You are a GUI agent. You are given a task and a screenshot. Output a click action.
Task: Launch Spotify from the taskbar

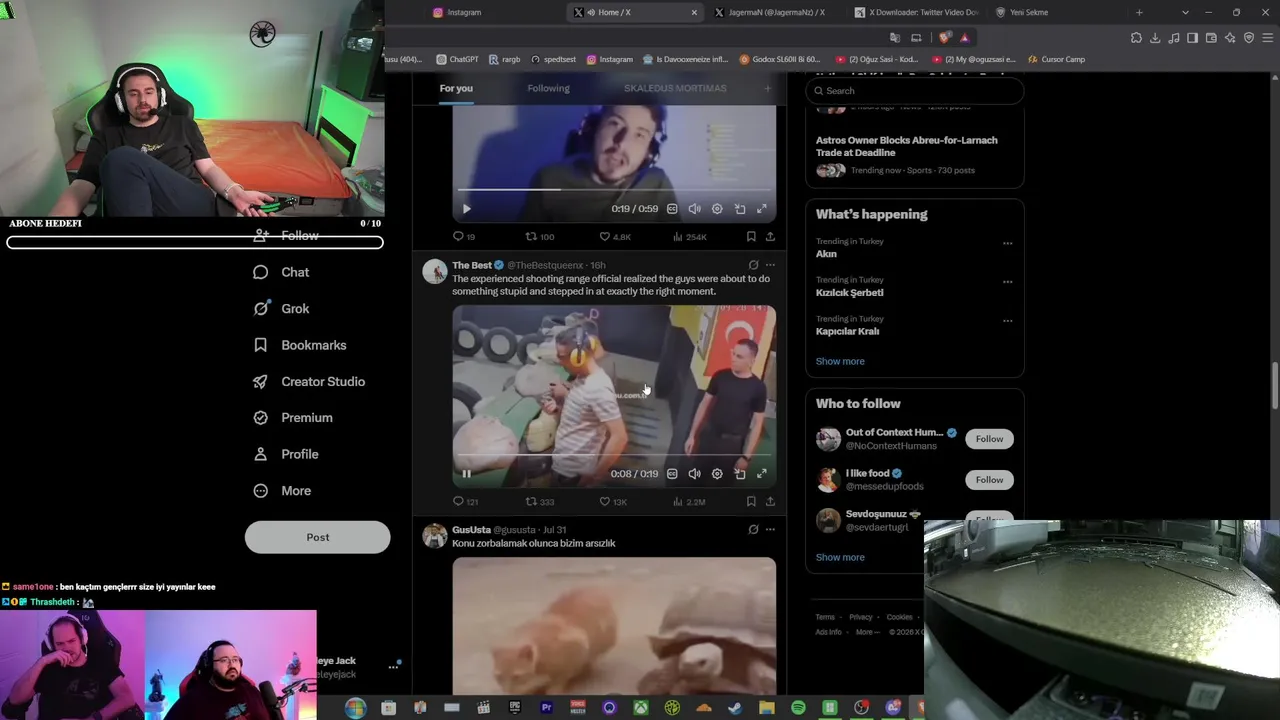(x=798, y=708)
